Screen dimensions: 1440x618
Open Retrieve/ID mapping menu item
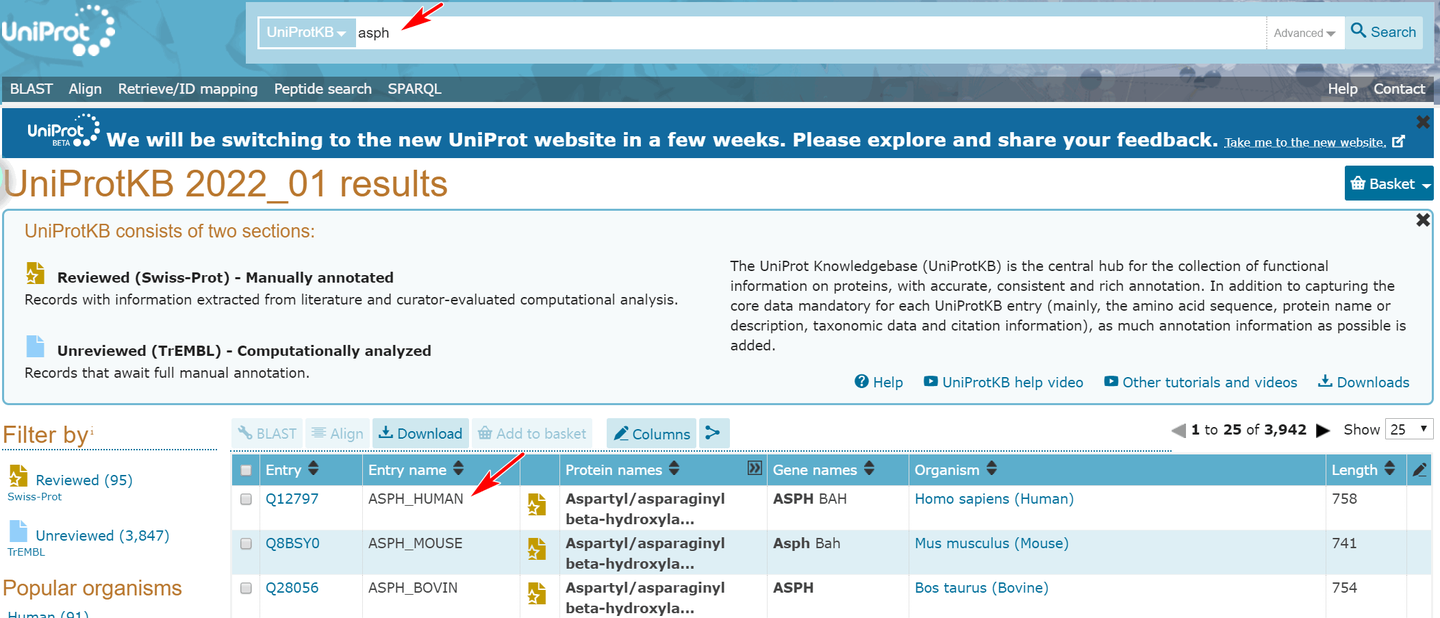[x=188, y=89]
